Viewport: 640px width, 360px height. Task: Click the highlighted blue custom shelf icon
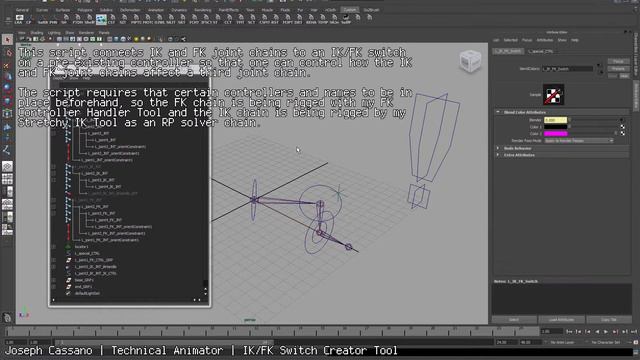coord(101,19)
